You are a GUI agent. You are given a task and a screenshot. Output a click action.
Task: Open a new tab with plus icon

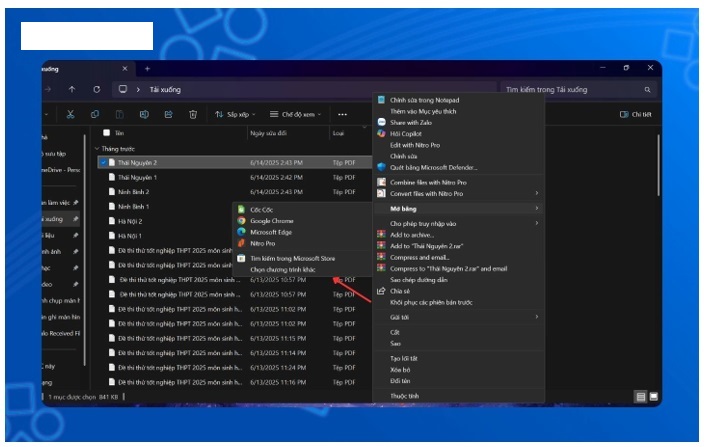coord(147,68)
